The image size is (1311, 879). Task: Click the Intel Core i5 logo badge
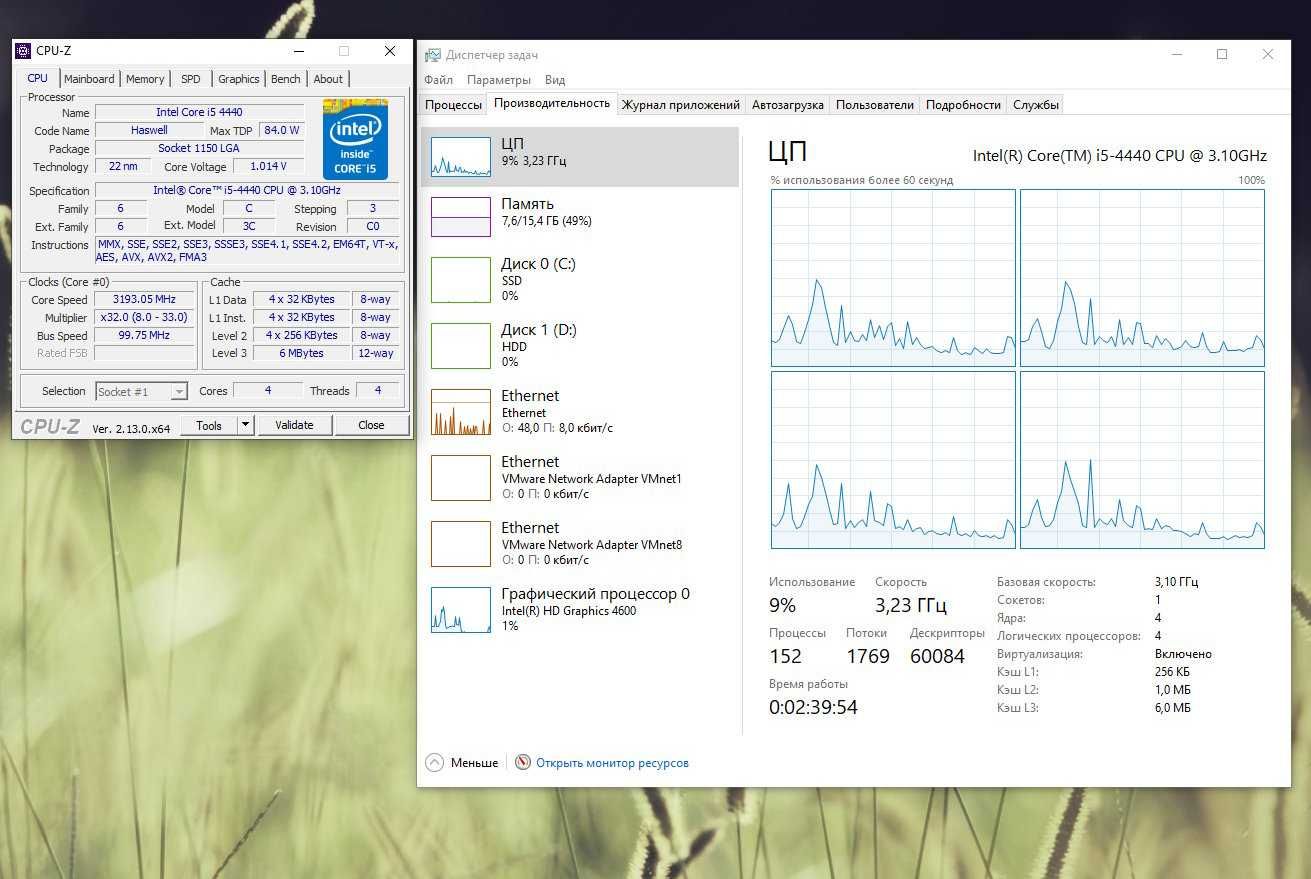[355, 139]
